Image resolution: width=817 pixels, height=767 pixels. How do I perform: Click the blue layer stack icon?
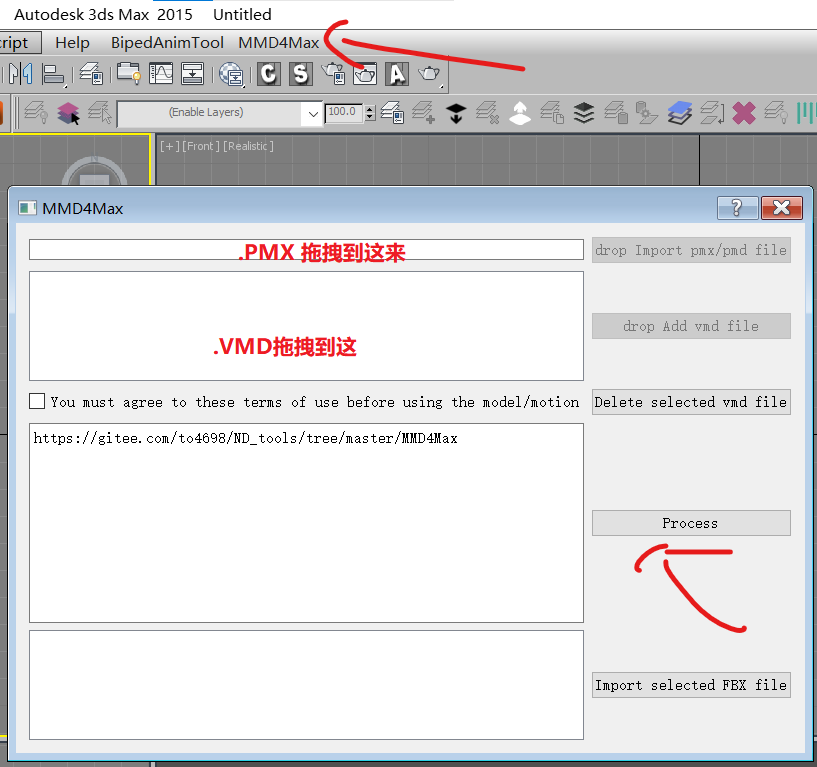coord(679,113)
